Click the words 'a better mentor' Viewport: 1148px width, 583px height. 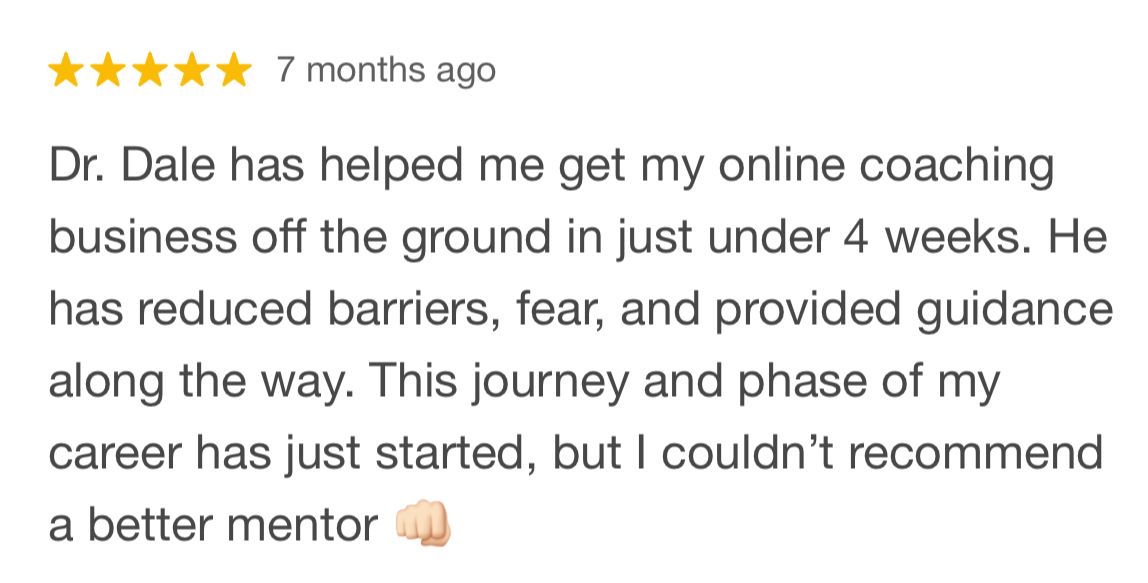click(x=213, y=525)
